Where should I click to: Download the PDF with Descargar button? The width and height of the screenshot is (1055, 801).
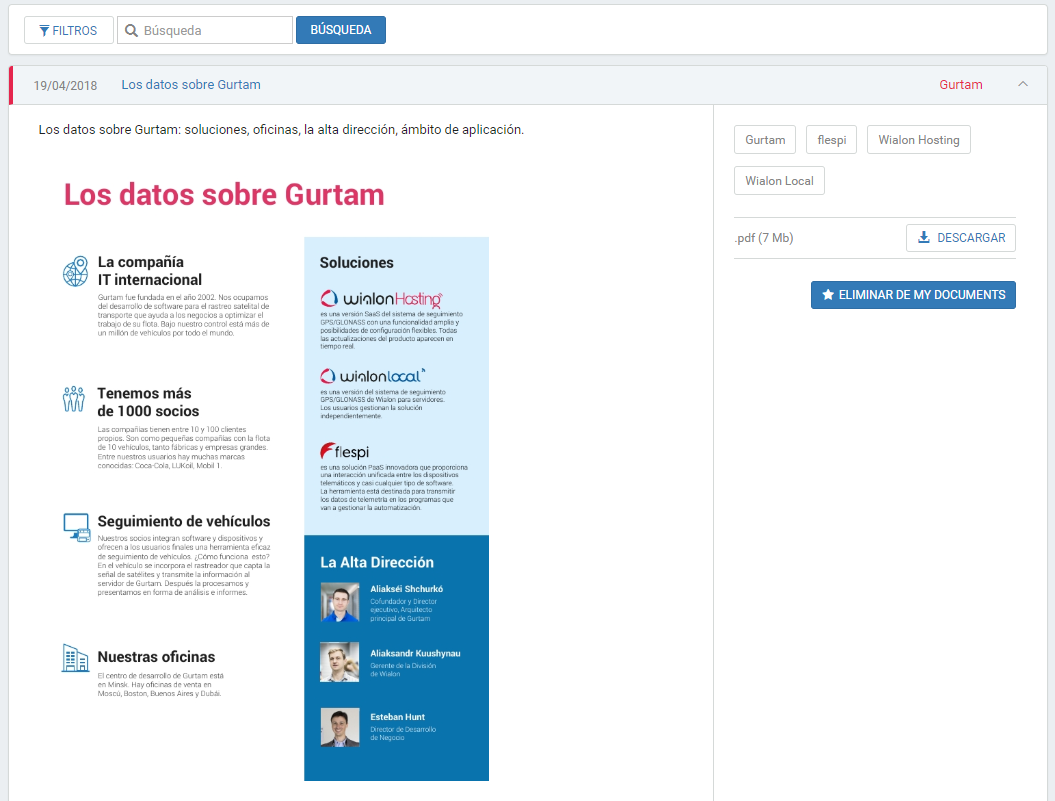[x=961, y=238]
